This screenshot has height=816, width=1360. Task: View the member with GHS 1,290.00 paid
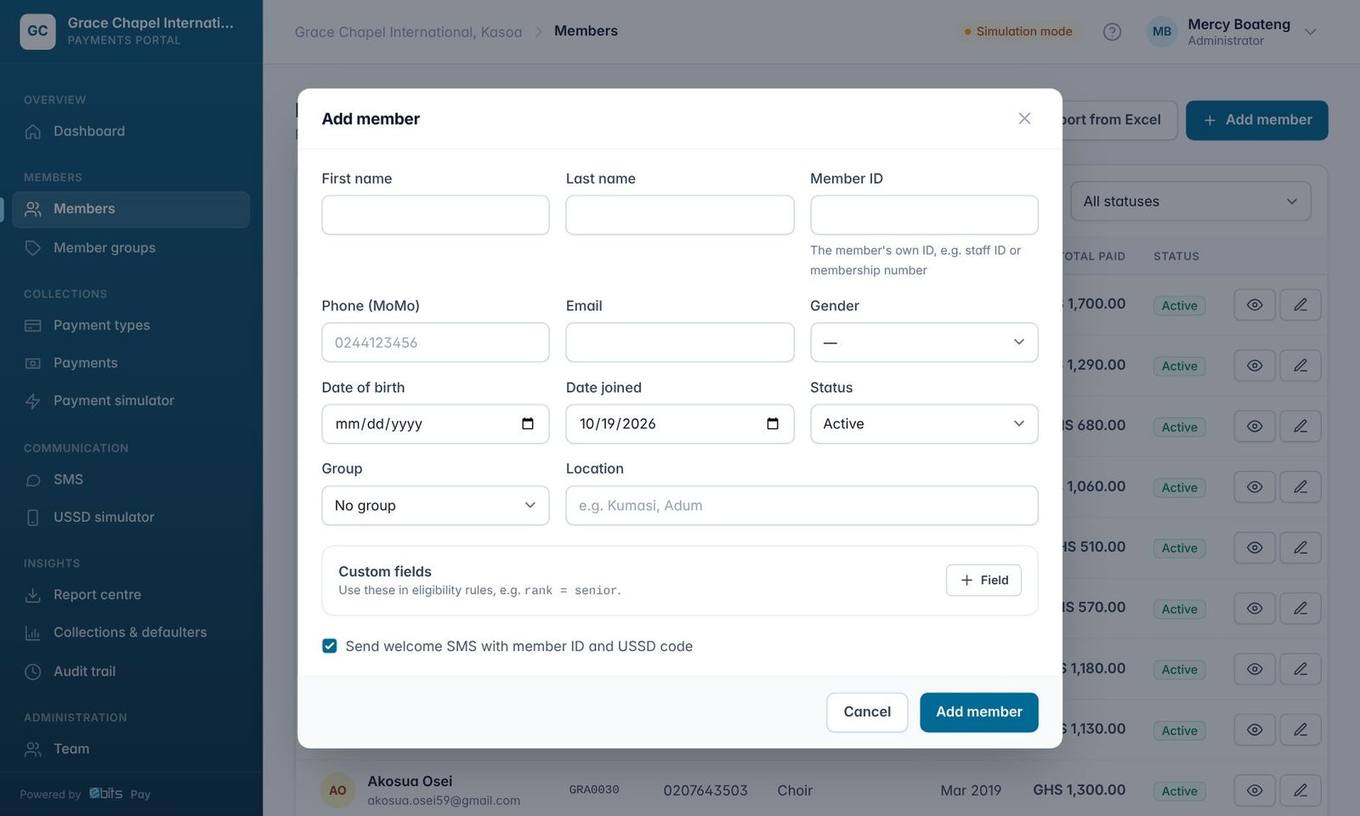(x=1255, y=365)
